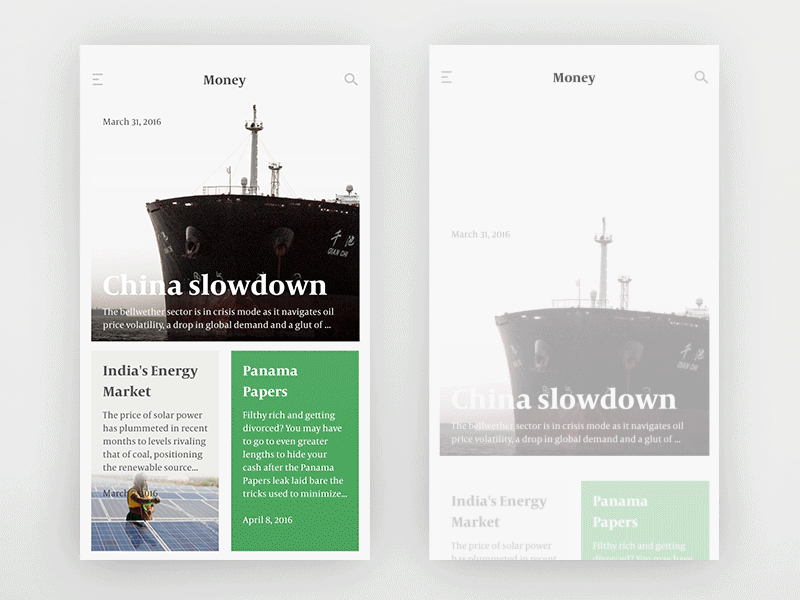The width and height of the screenshot is (800, 600).
Task: Tap the search icon on the right phone
Action: [x=701, y=76]
